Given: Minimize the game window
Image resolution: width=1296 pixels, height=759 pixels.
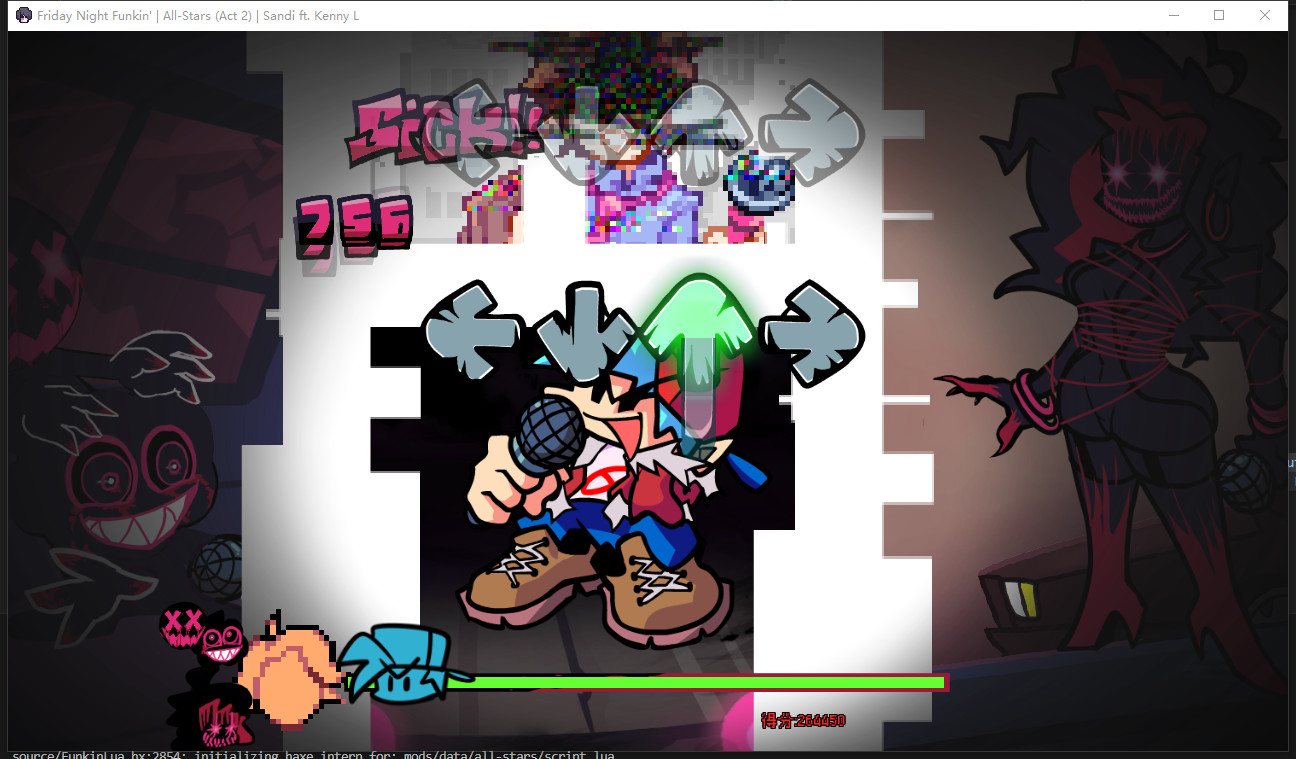Looking at the screenshot, I should point(1173,15).
